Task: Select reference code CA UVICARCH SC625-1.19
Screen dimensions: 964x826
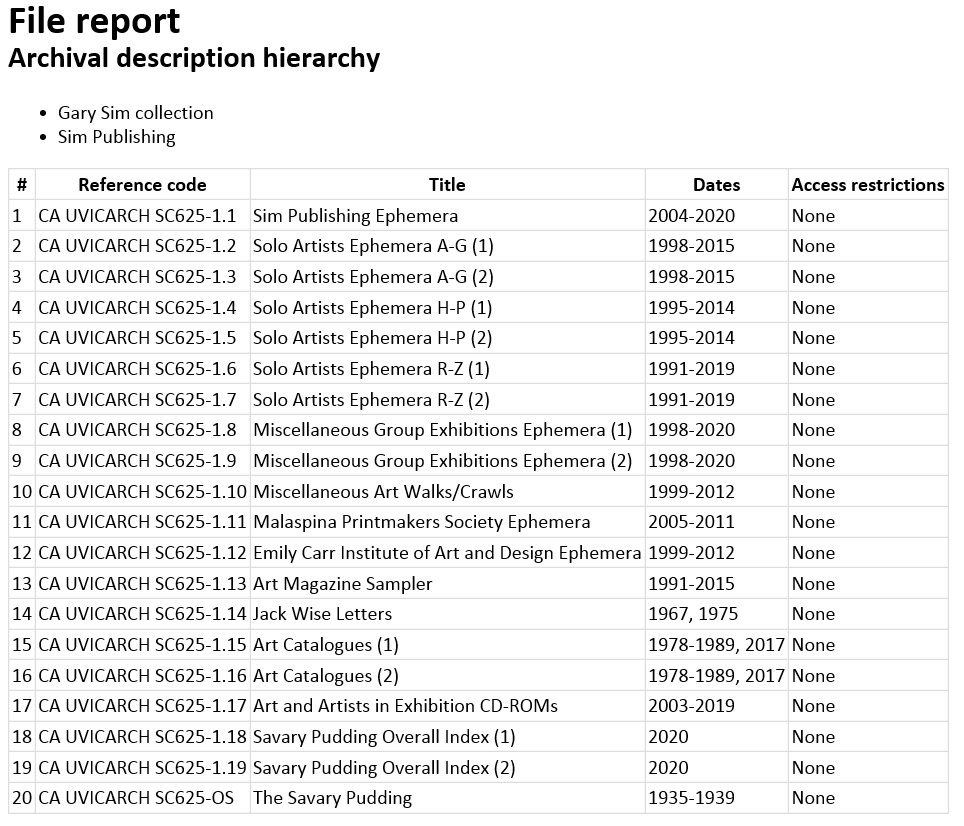Action: (142, 768)
